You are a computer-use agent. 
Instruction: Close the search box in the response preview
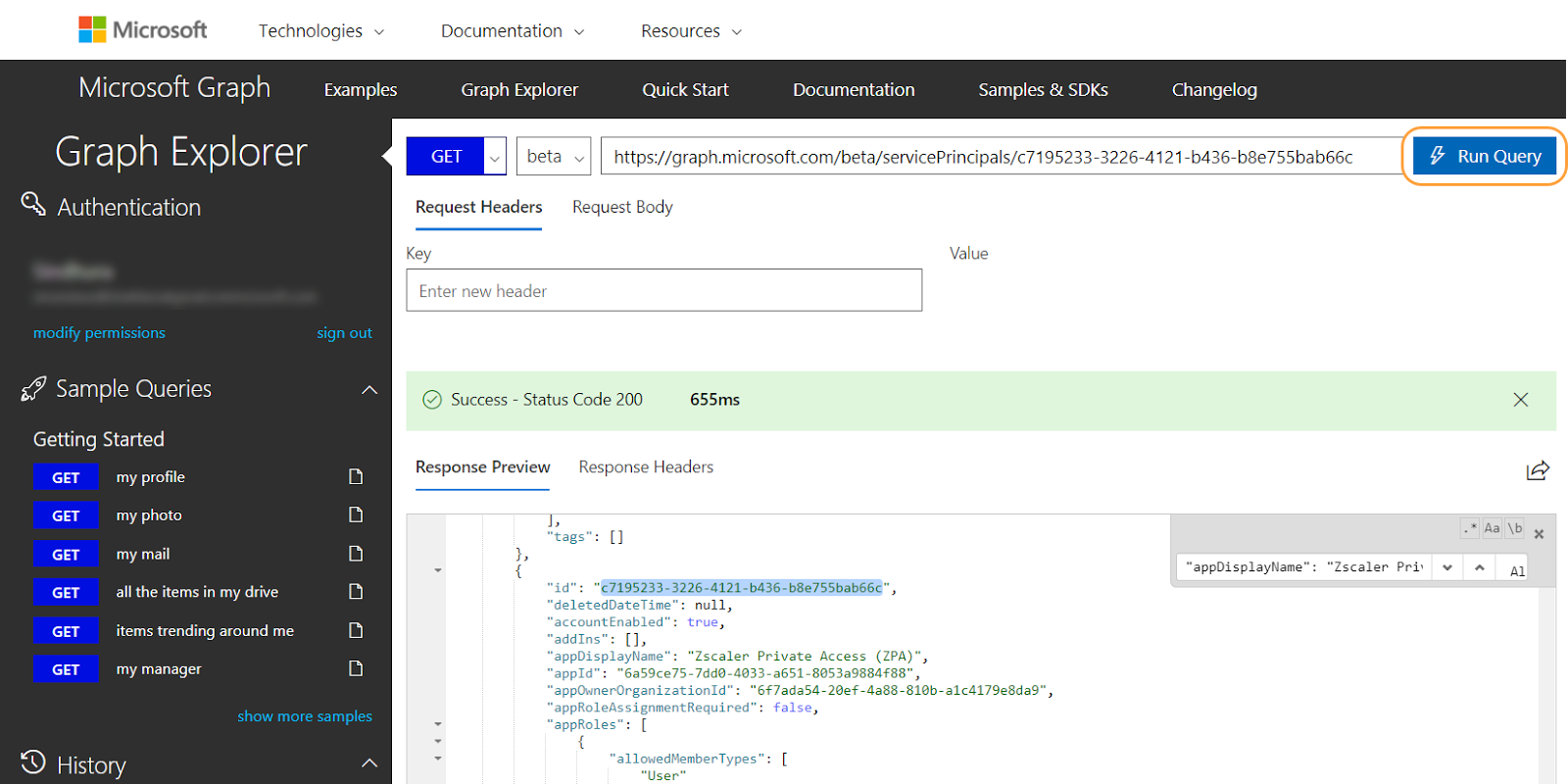(x=1539, y=534)
